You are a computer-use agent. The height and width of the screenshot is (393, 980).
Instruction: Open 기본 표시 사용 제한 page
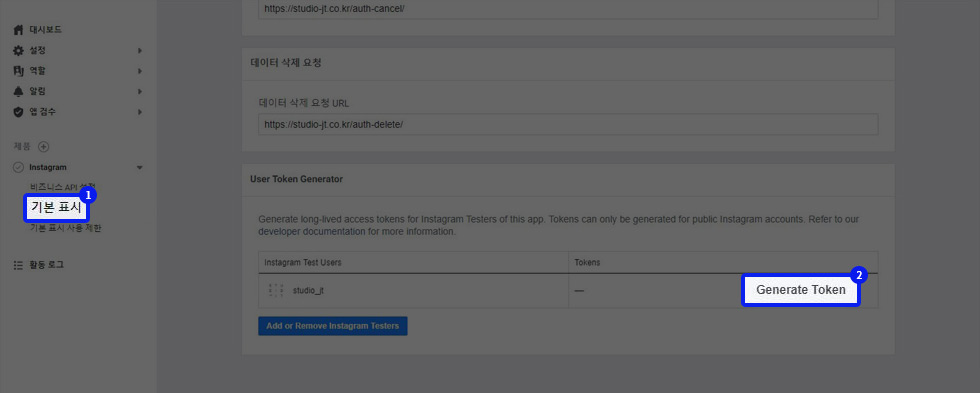point(66,228)
